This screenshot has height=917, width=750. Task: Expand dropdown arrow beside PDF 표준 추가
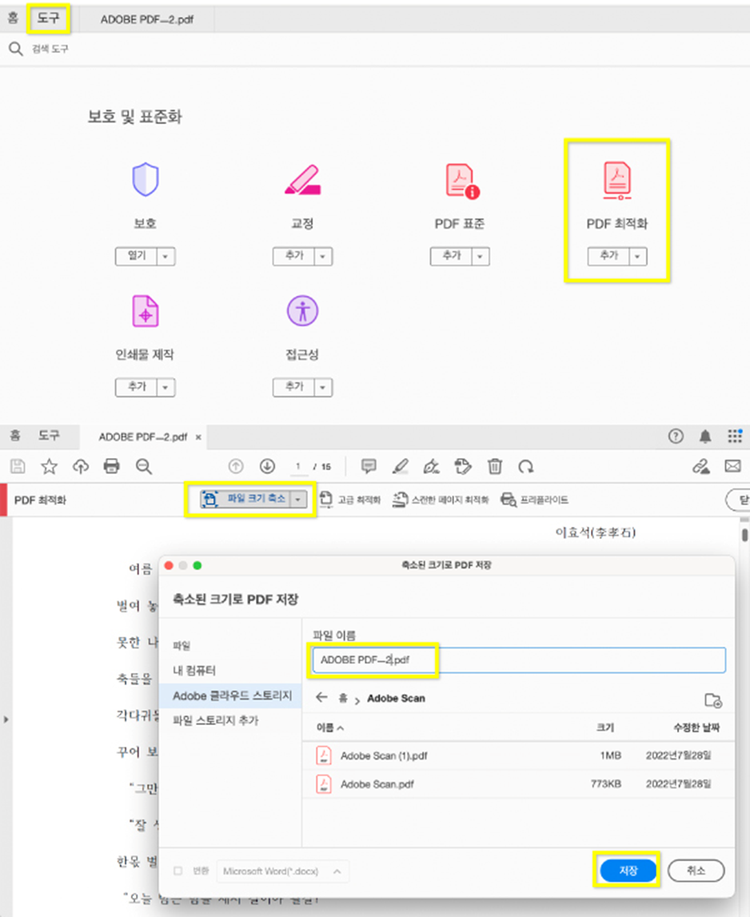pos(480,256)
